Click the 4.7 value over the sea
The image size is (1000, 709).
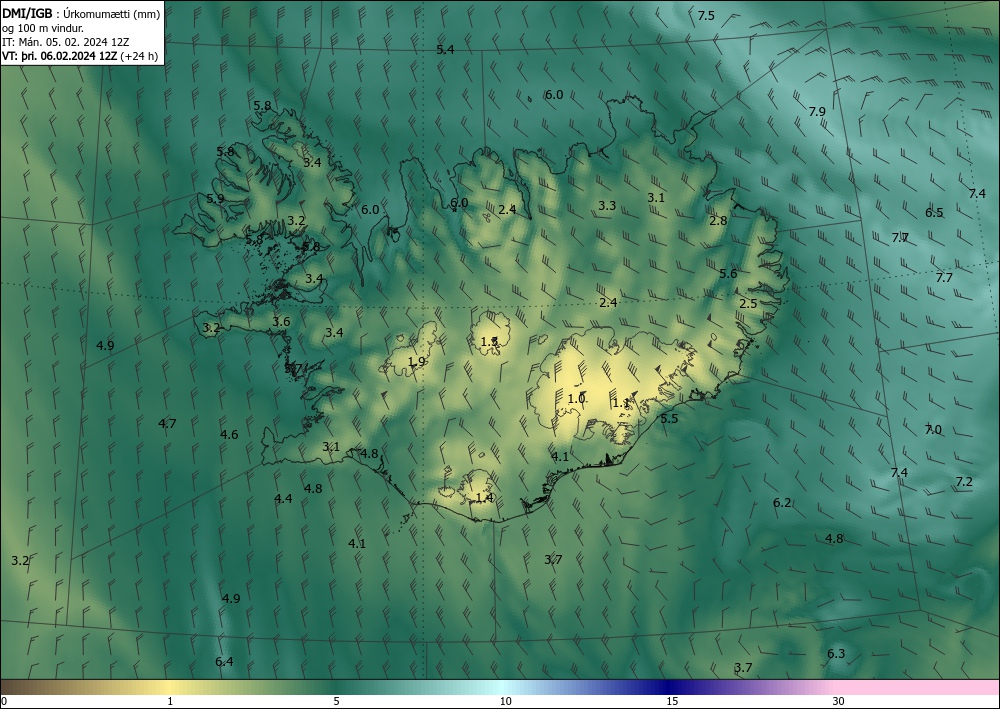pyautogui.click(x=167, y=423)
